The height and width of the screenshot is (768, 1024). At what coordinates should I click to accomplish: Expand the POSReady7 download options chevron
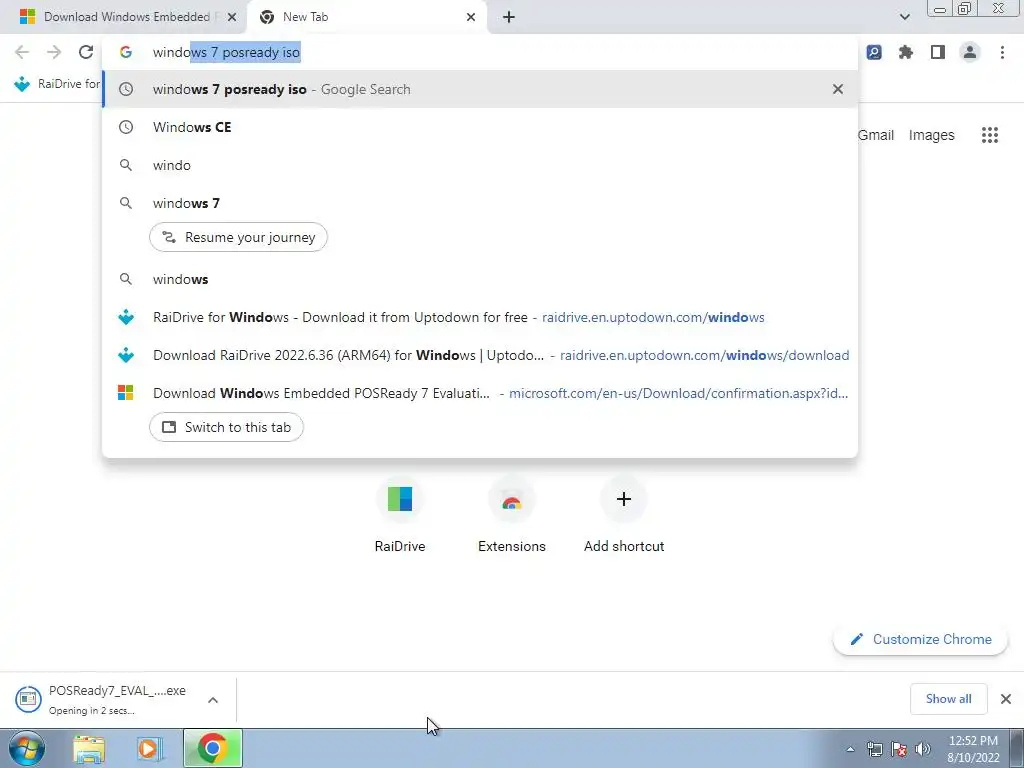coord(213,699)
